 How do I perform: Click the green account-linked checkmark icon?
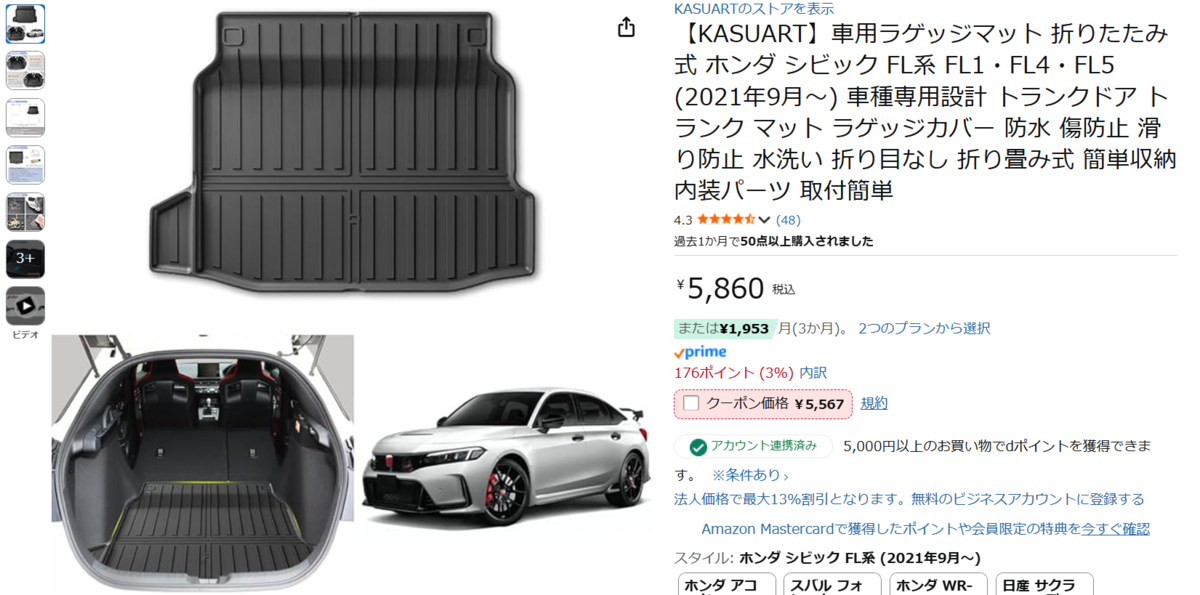point(698,446)
